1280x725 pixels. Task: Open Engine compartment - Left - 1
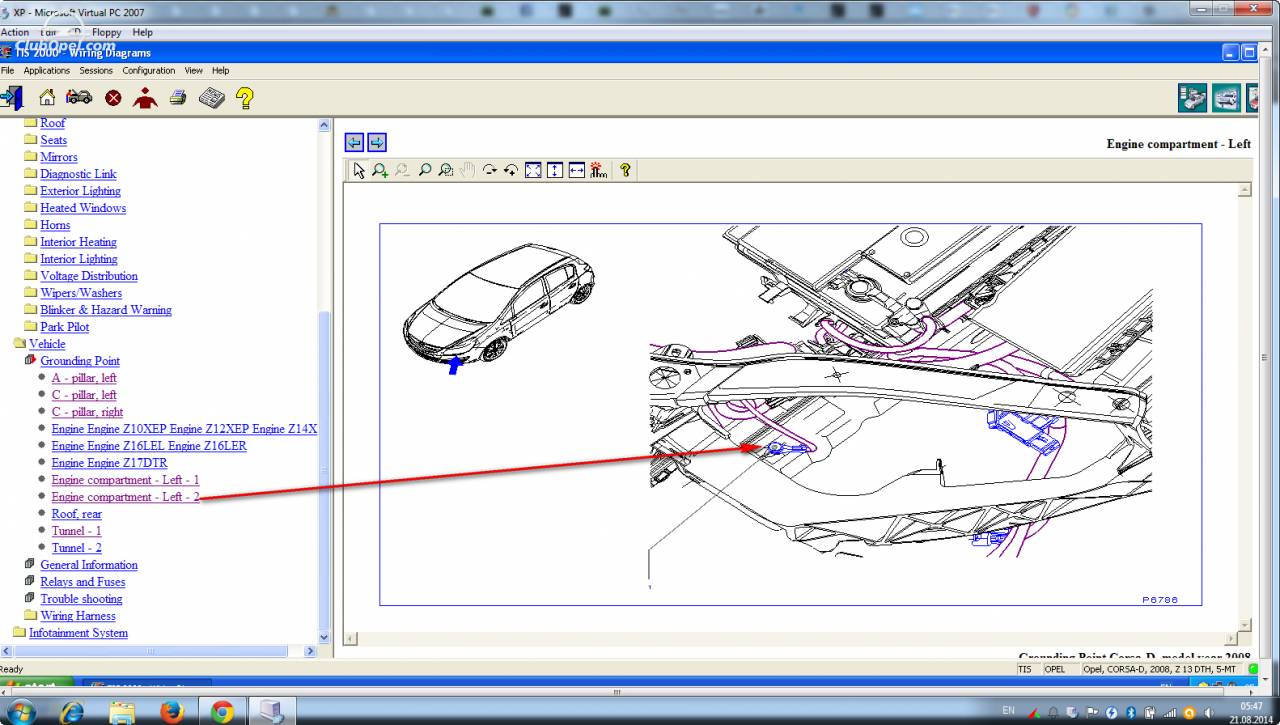coord(125,480)
